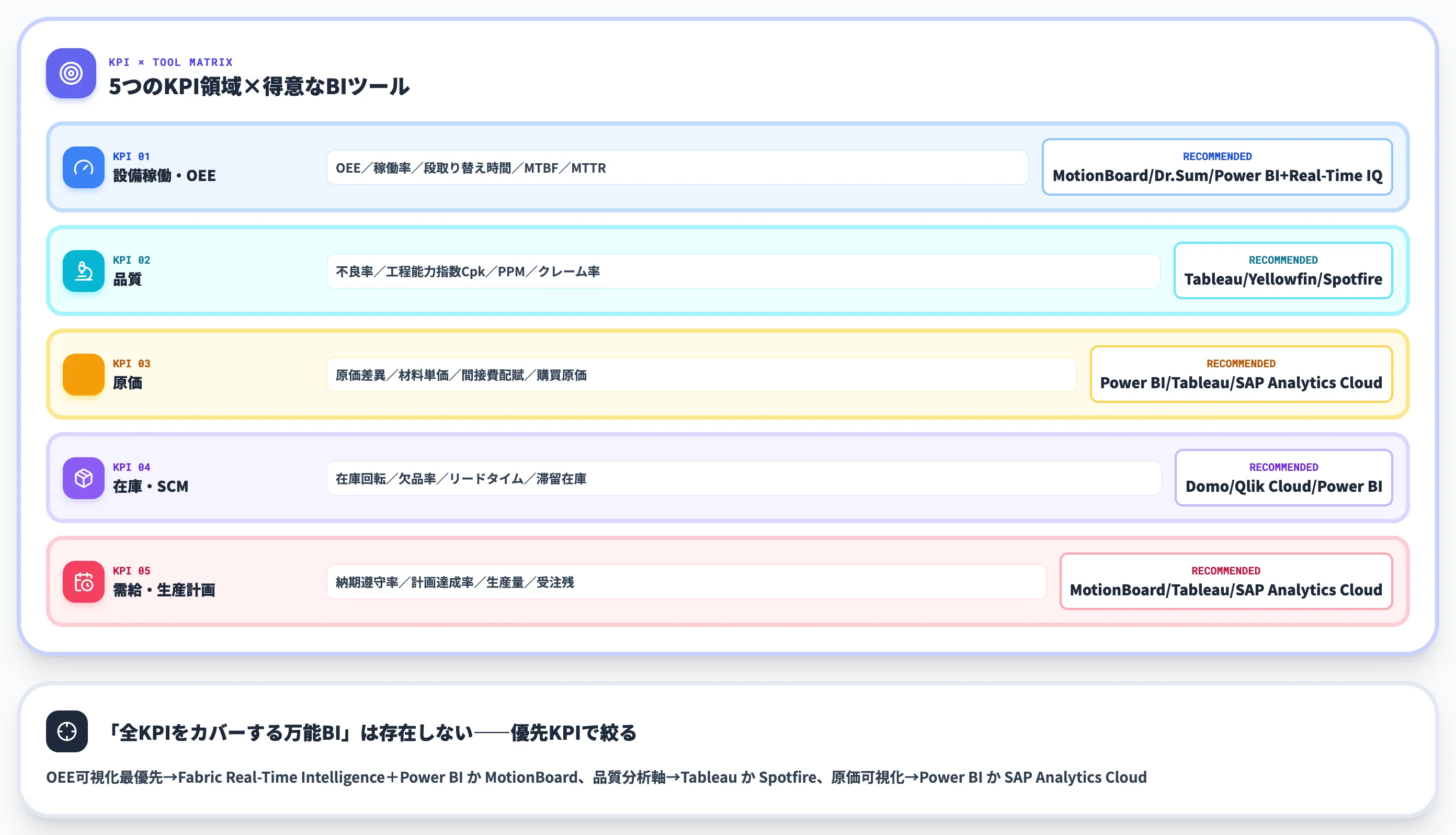Click the purple target icon beside the matrix title

(71, 73)
